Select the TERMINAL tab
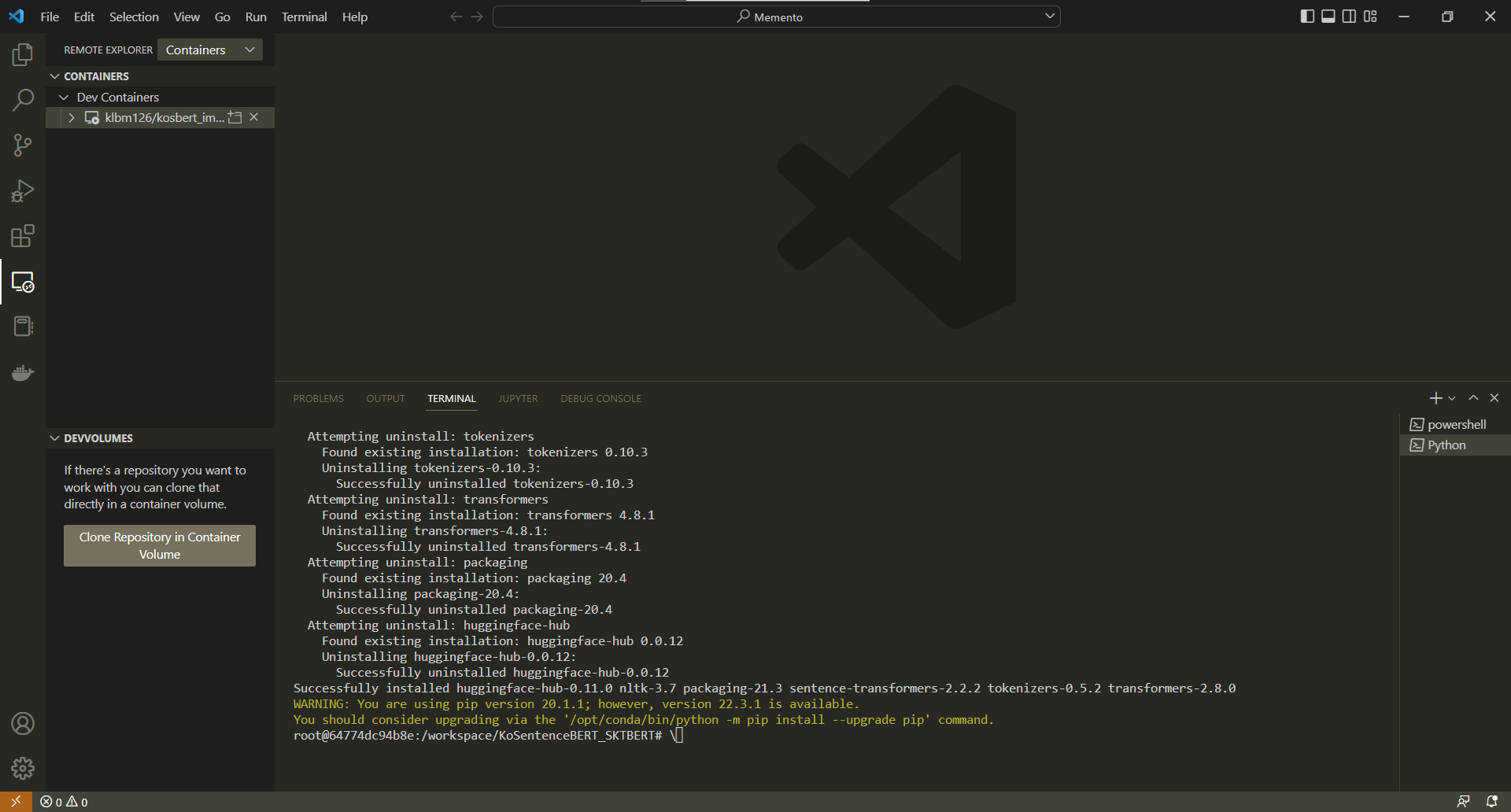Viewport: 1511px width, 812px height. (452, 399)
